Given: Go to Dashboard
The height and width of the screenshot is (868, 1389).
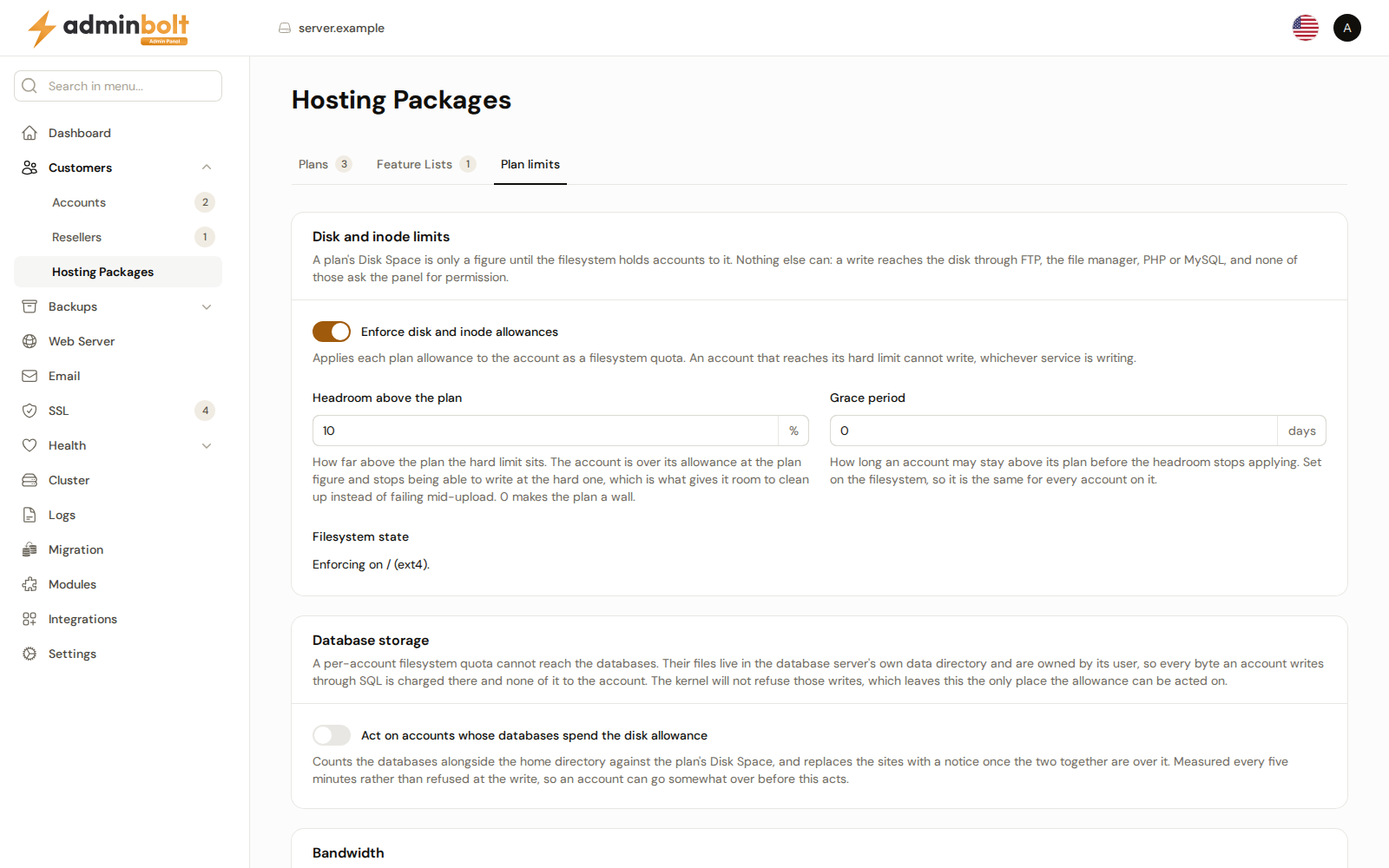Looking at the screenshot, I should coord(118,133).
